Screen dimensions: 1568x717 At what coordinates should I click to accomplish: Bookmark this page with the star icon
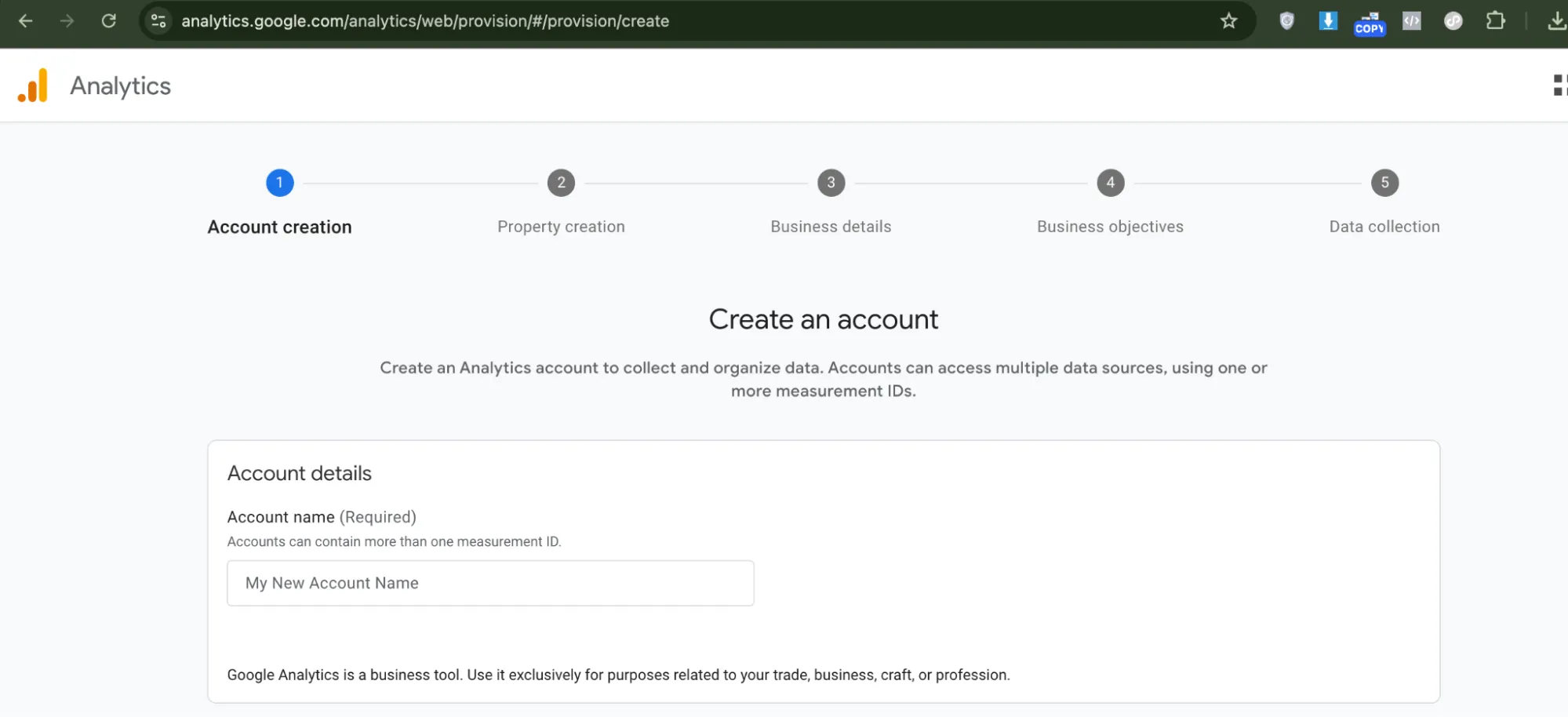coord(1228,21)
